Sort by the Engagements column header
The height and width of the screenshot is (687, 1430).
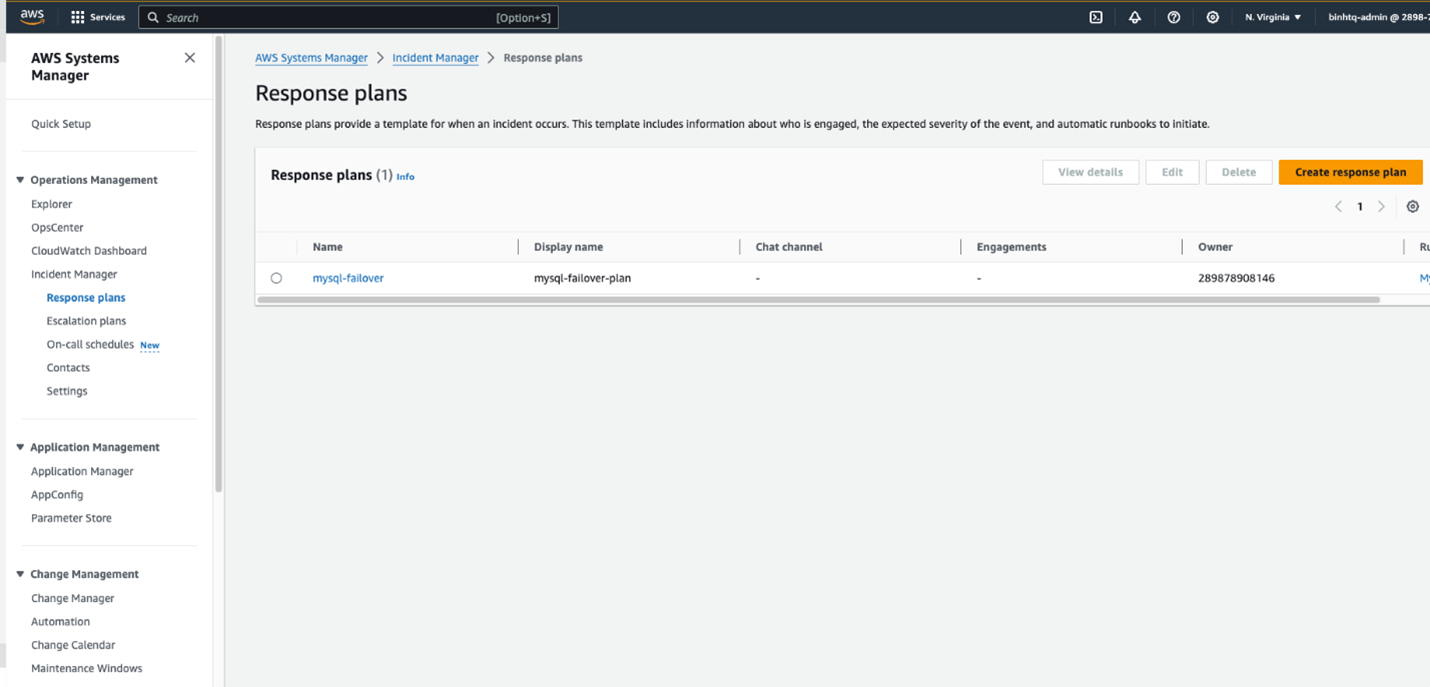coord(1011,247)
